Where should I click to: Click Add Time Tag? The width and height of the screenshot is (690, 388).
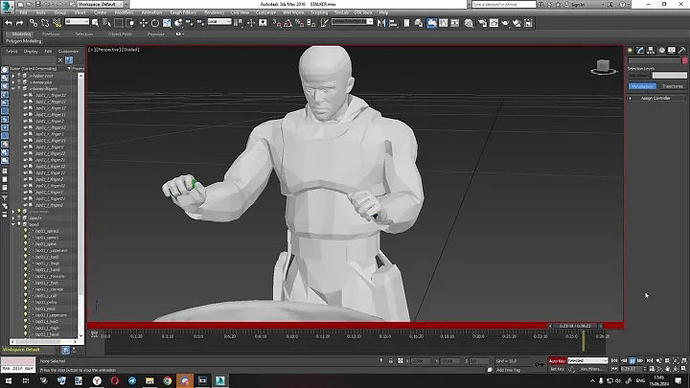(508, 370)
